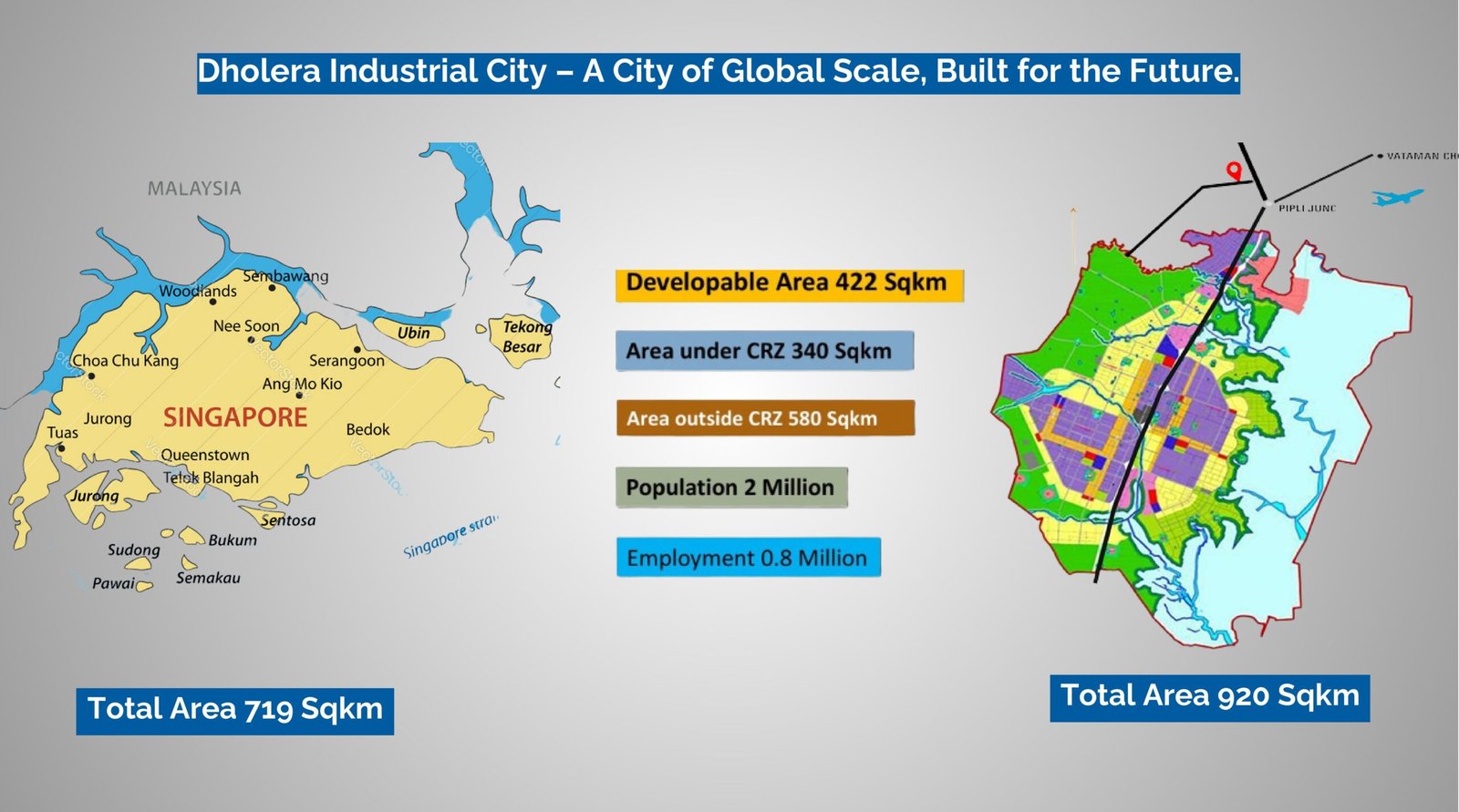Click the Ang Mo Kio city dot
1459x812 pixels.
[x=299, y=396]
